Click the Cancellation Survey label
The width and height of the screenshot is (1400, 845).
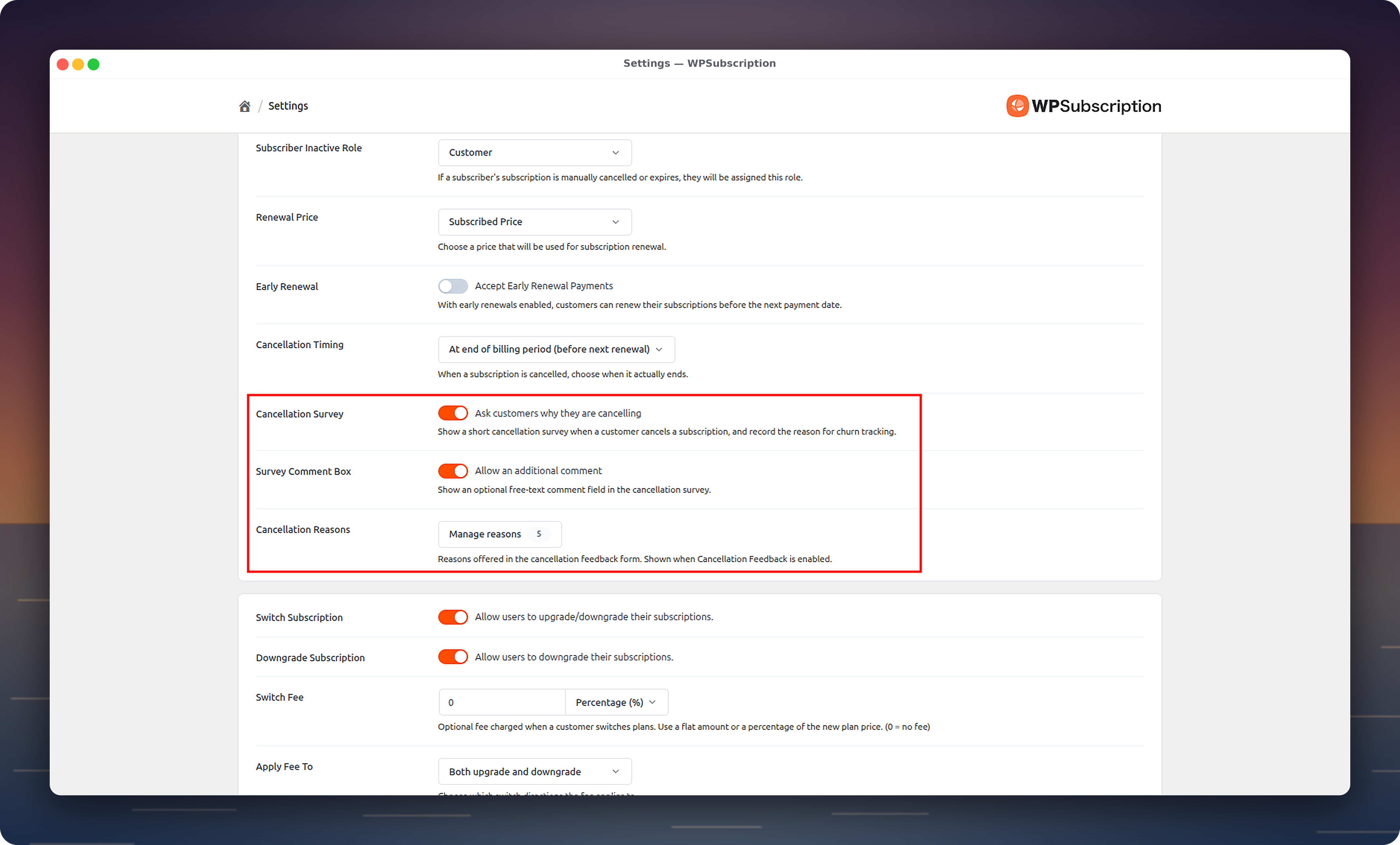coord(300,414)
